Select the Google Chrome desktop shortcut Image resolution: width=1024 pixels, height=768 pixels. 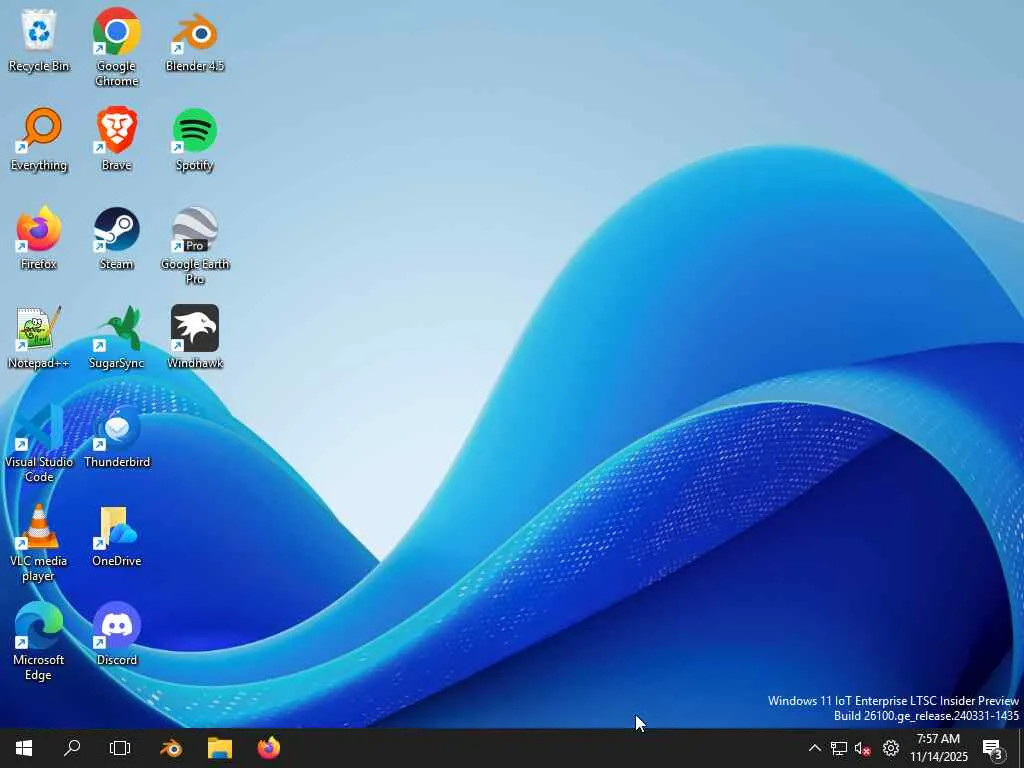coord(116,47)
